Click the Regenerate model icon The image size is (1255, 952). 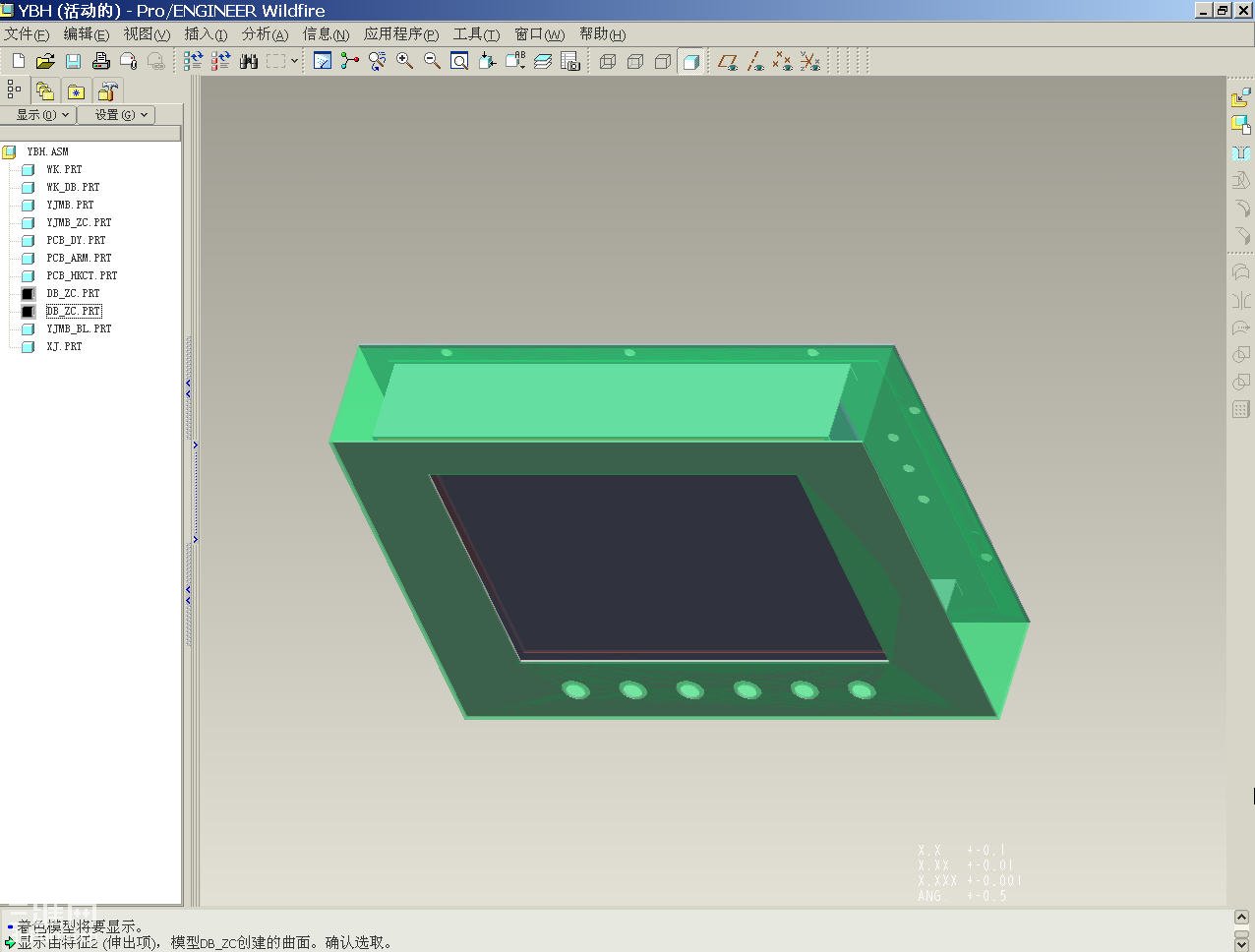point(193,61)
